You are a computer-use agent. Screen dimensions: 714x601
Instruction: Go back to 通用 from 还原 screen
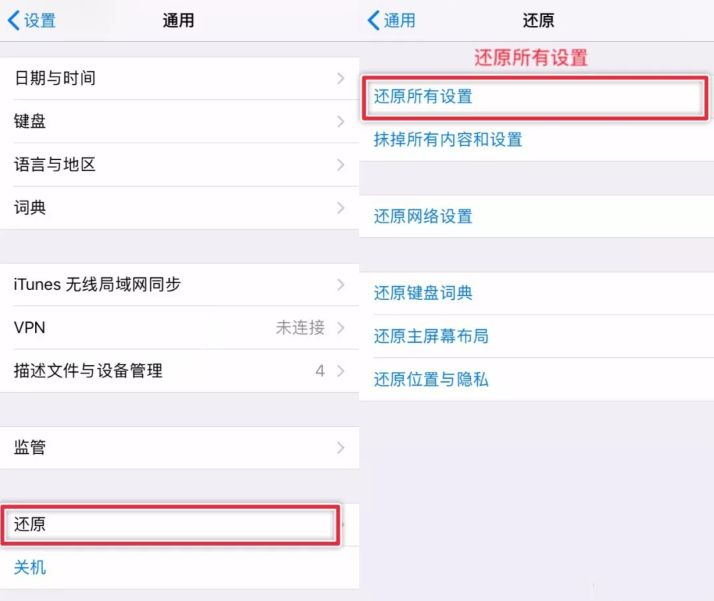pyautogui.click(x=392, y=20)
